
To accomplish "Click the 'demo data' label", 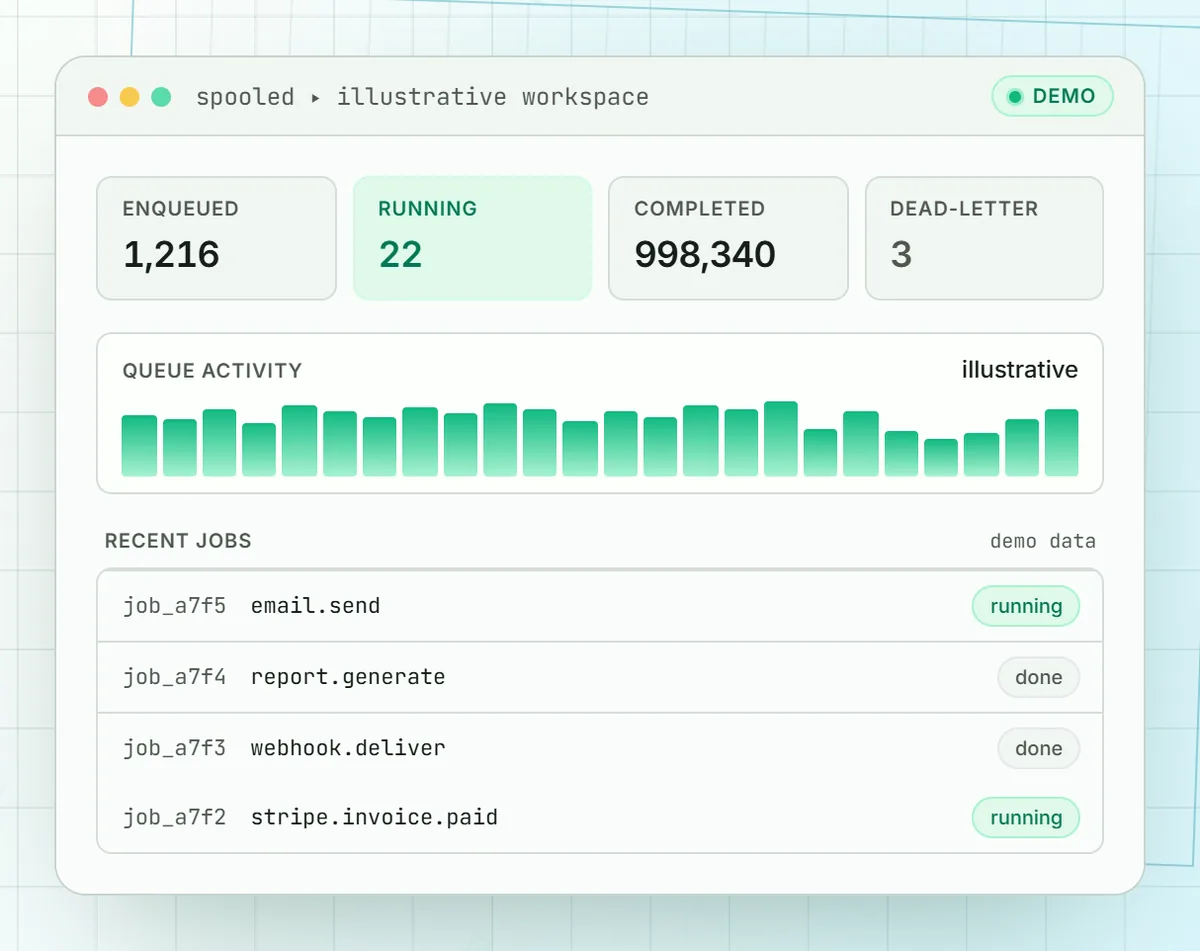I will pos(1043,541).
